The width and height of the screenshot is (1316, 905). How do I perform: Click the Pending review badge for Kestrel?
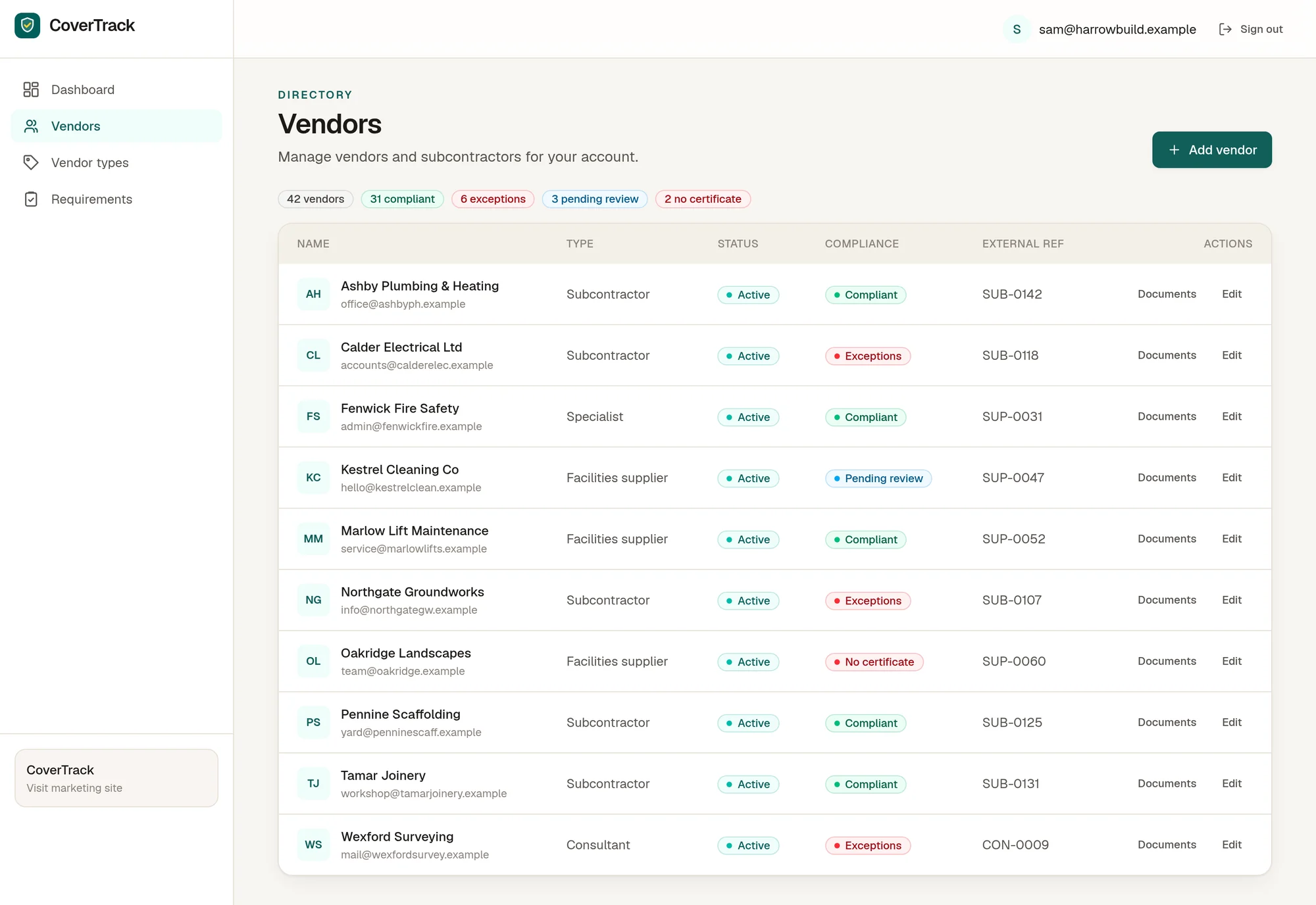(x=878, y=478)
